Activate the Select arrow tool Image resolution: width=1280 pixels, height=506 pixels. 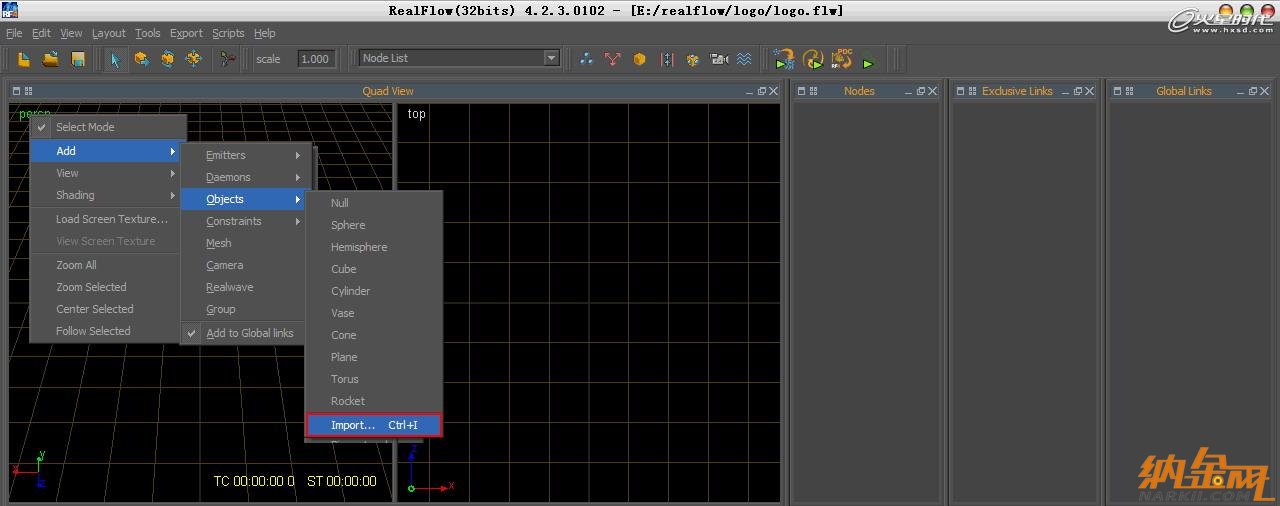(x=115, y=59)
